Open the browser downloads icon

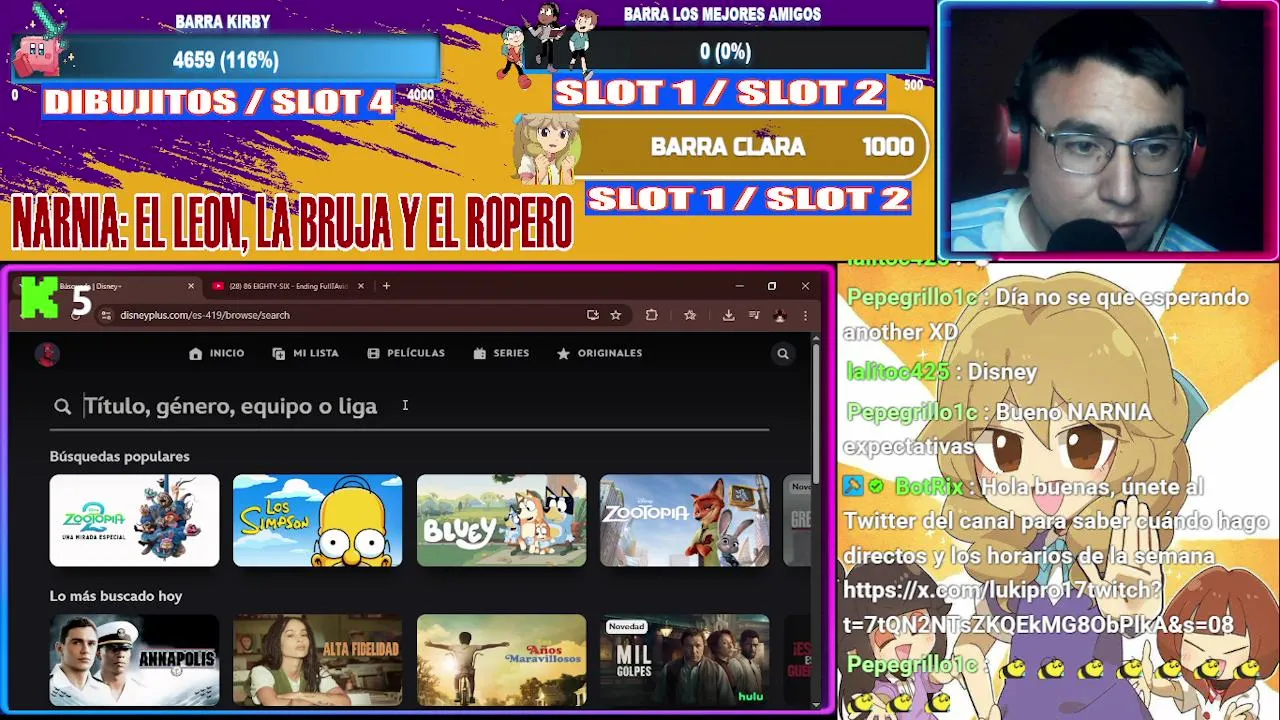click(x=728, y=315)
